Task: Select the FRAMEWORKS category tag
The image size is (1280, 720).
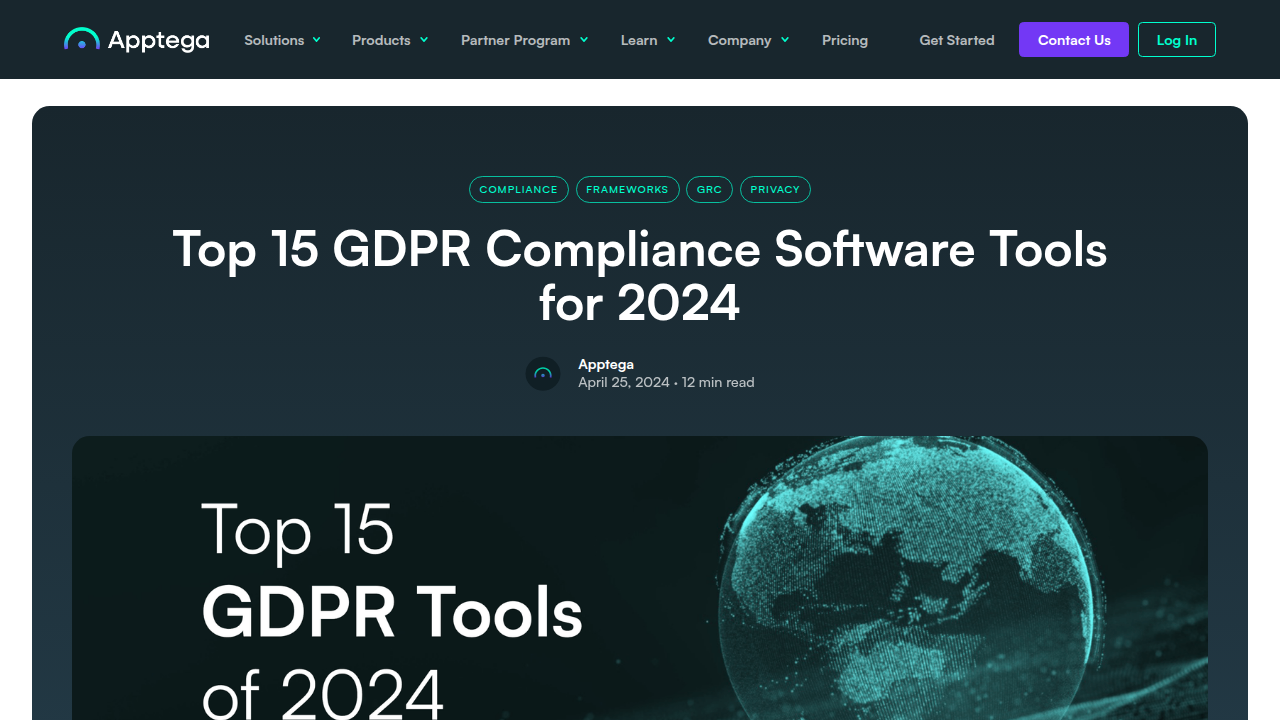Action: 628,189
